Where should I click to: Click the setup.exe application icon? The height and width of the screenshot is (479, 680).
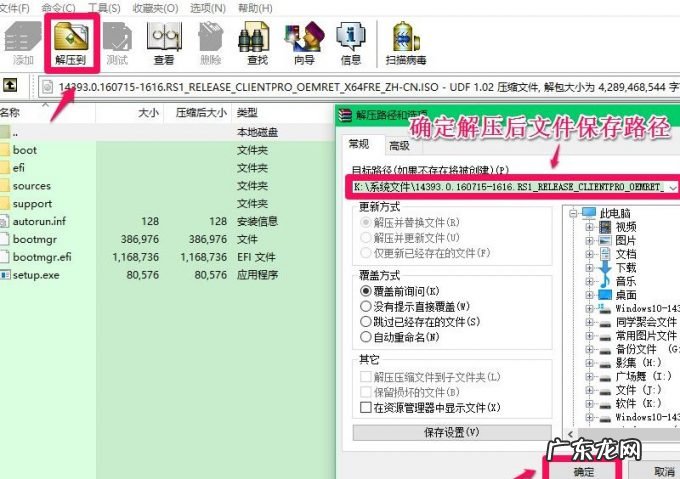(5, 275)
